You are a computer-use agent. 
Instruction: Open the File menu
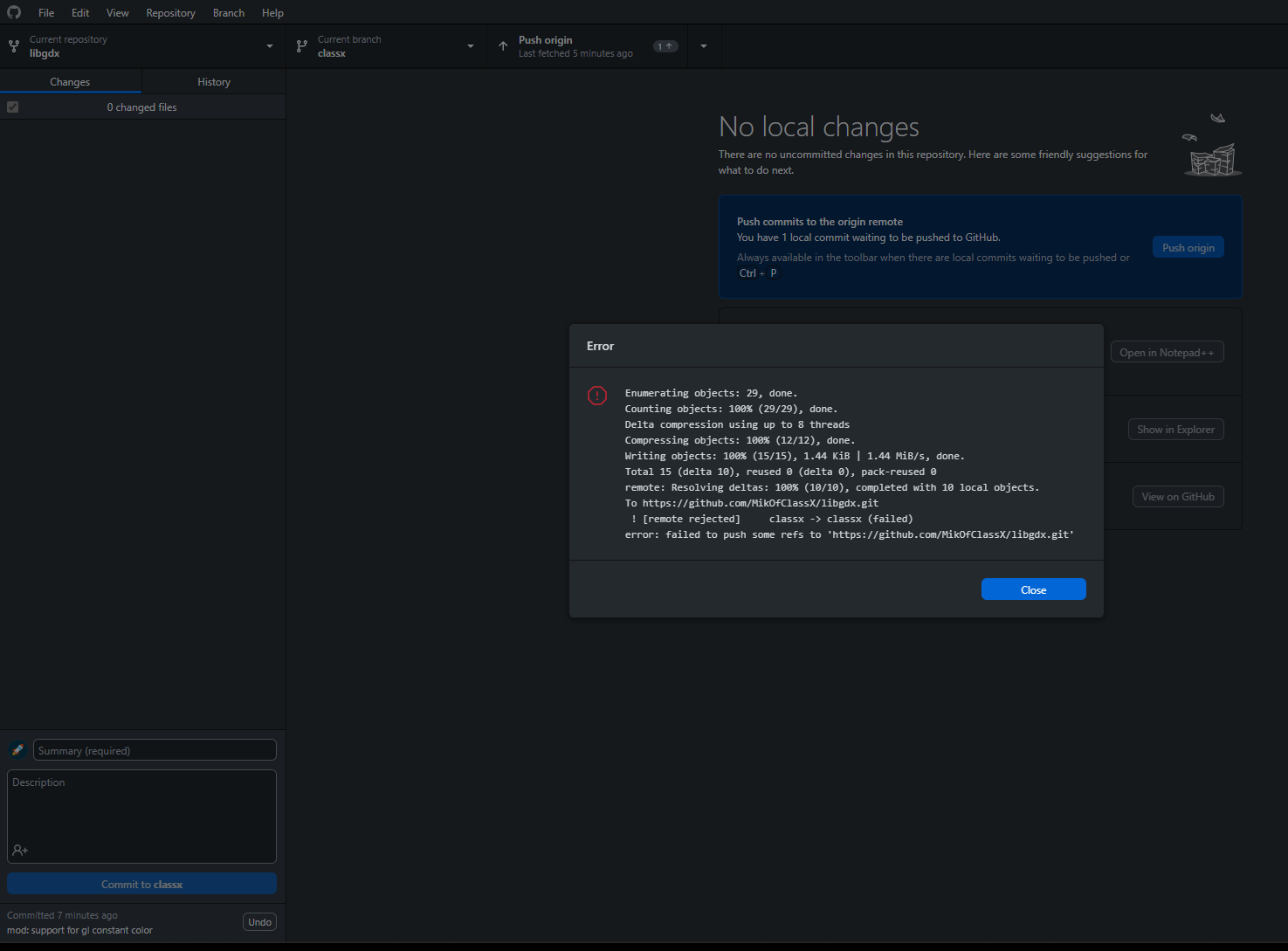tap(46, 13)
